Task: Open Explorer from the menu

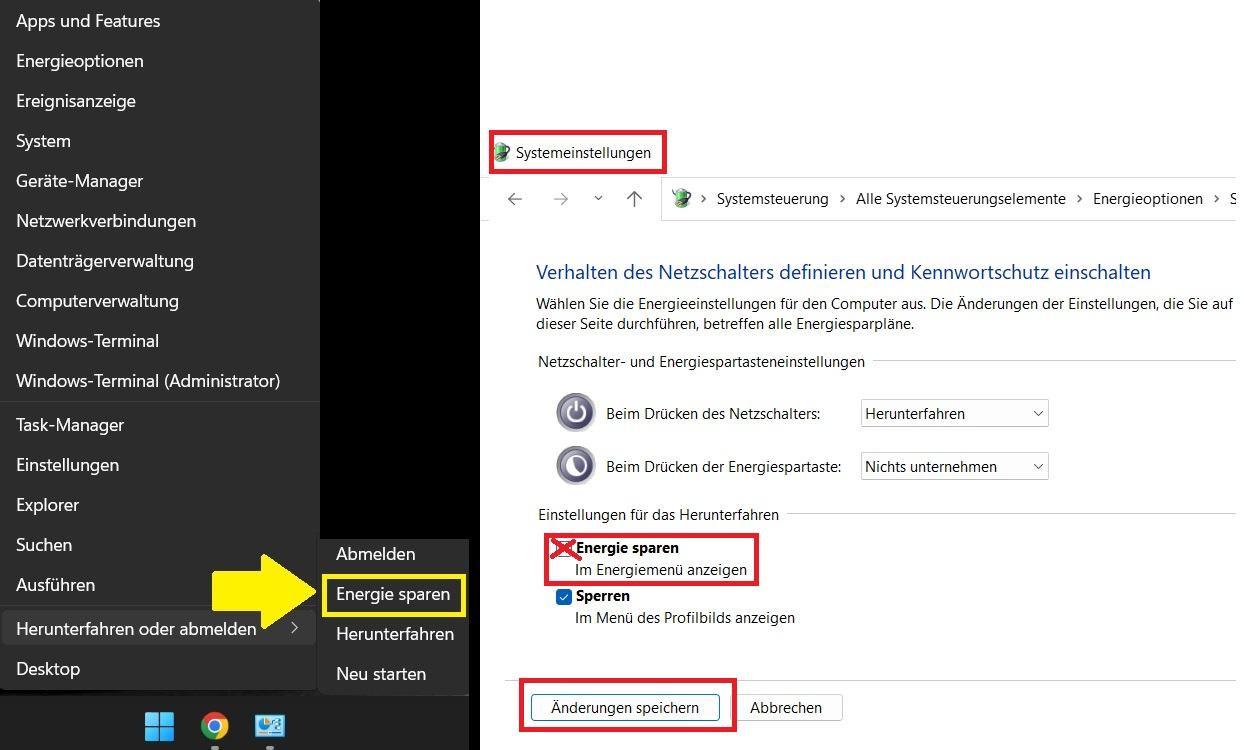Action: click(160, 505)
